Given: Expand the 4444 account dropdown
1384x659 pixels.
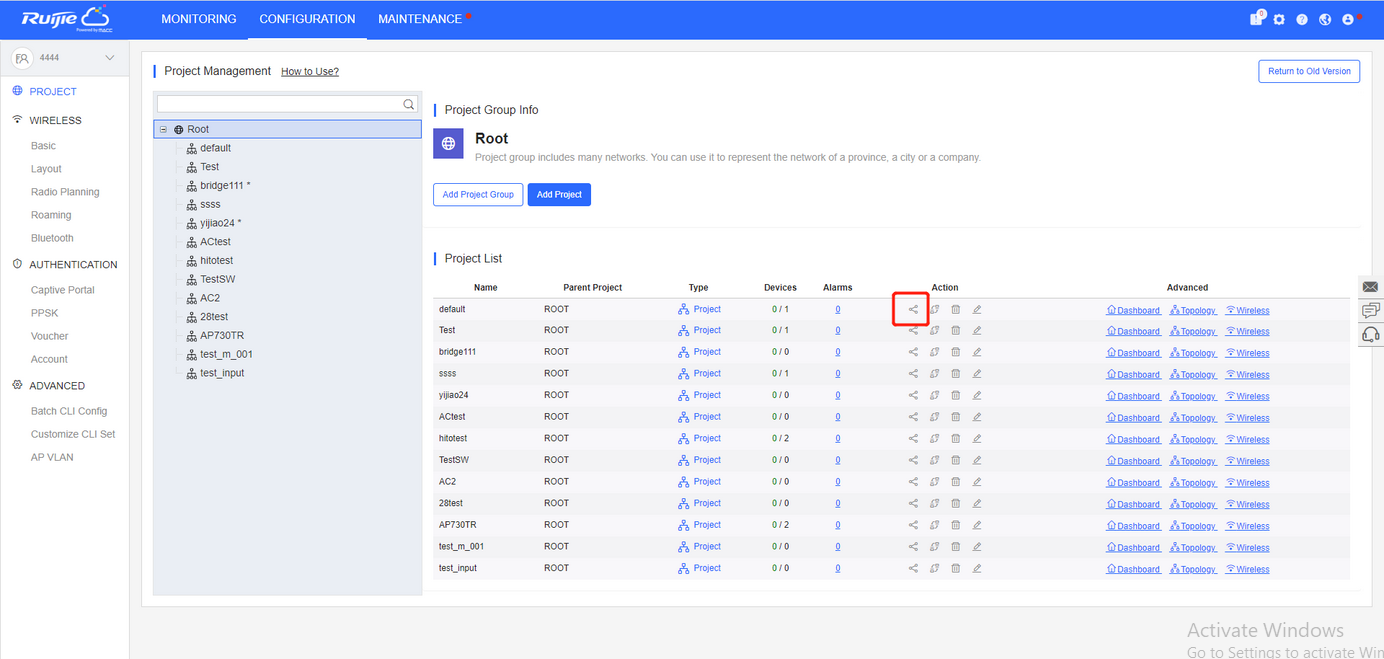Looking at the screenshot, I should [109, 58].
